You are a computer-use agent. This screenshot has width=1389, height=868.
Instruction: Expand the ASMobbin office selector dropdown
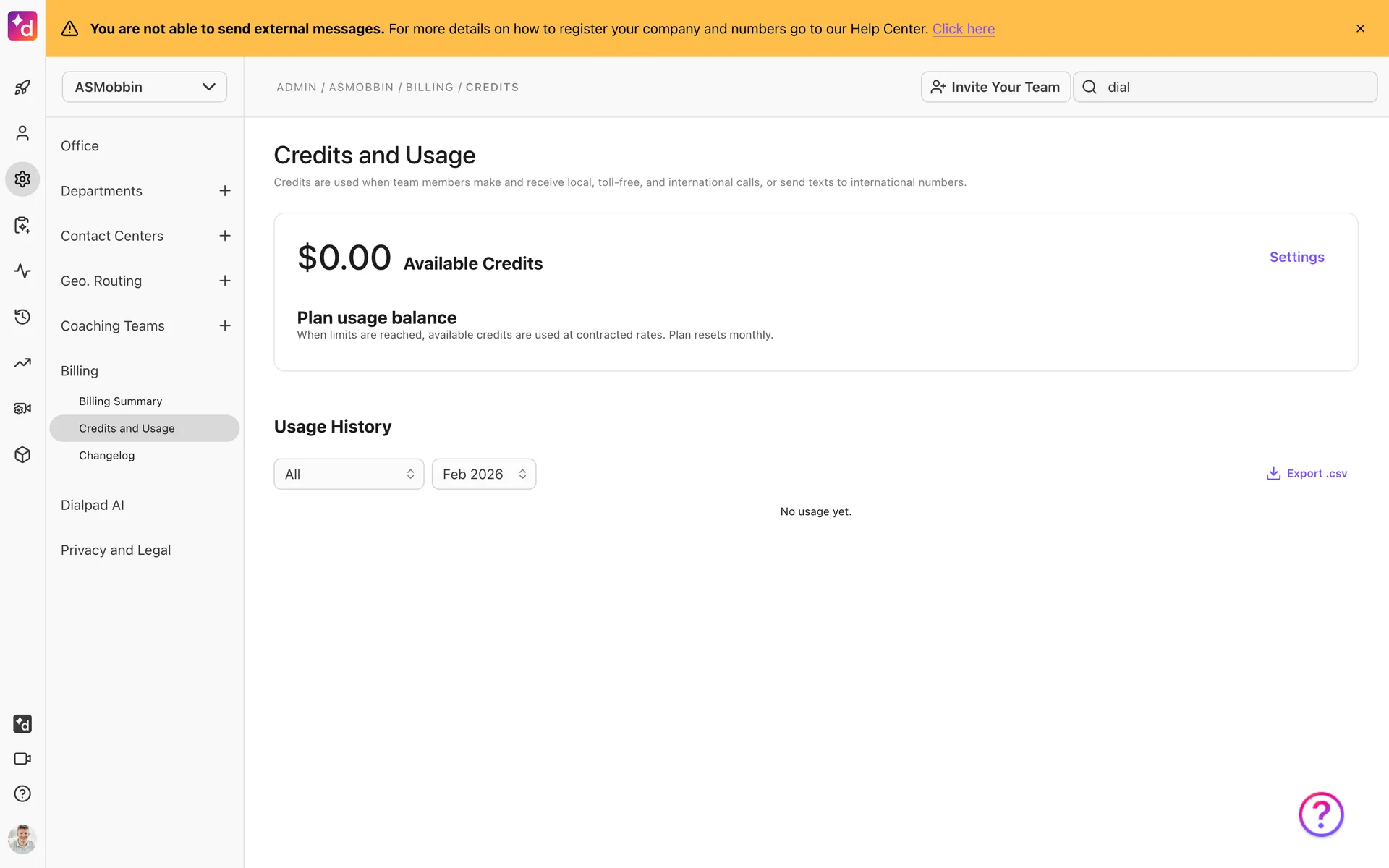click(x=145, y=87)
